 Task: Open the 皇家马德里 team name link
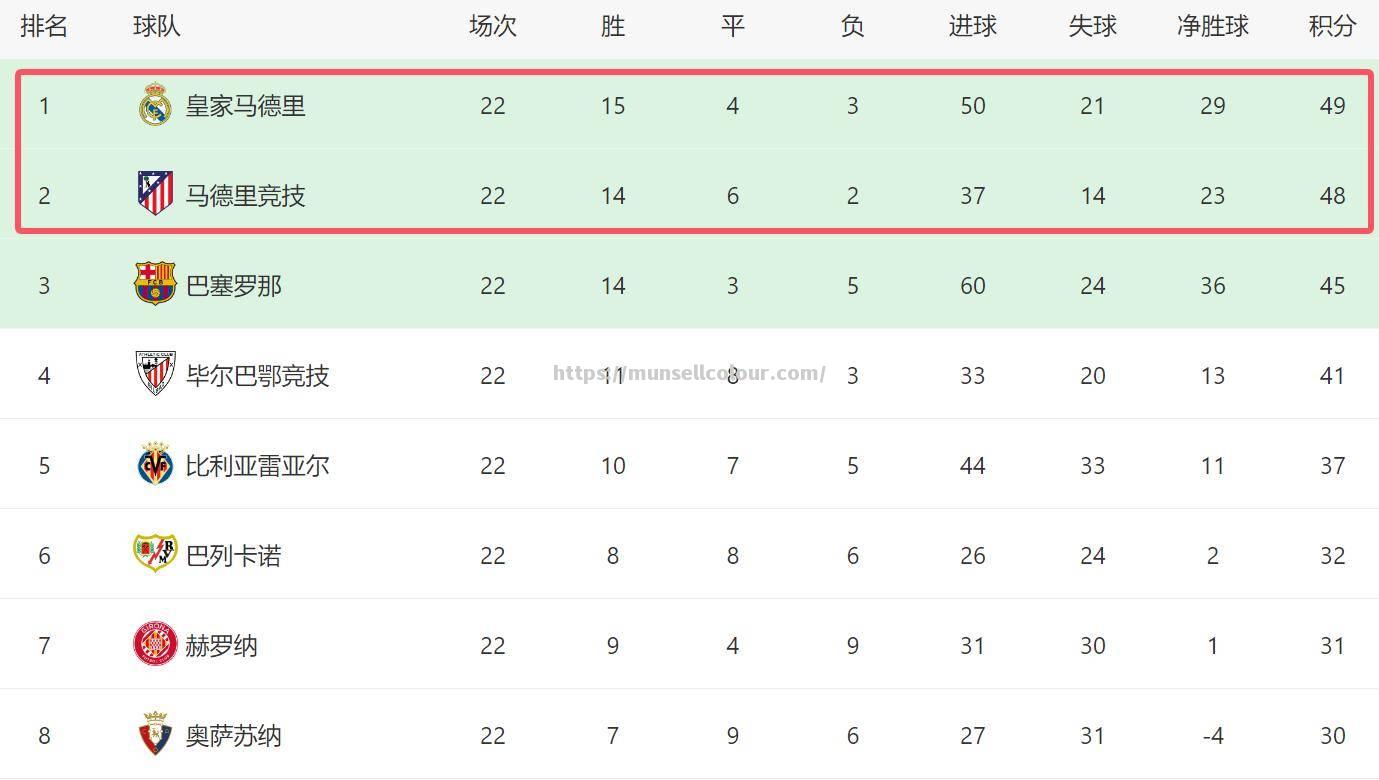click(x=245, y=106)
